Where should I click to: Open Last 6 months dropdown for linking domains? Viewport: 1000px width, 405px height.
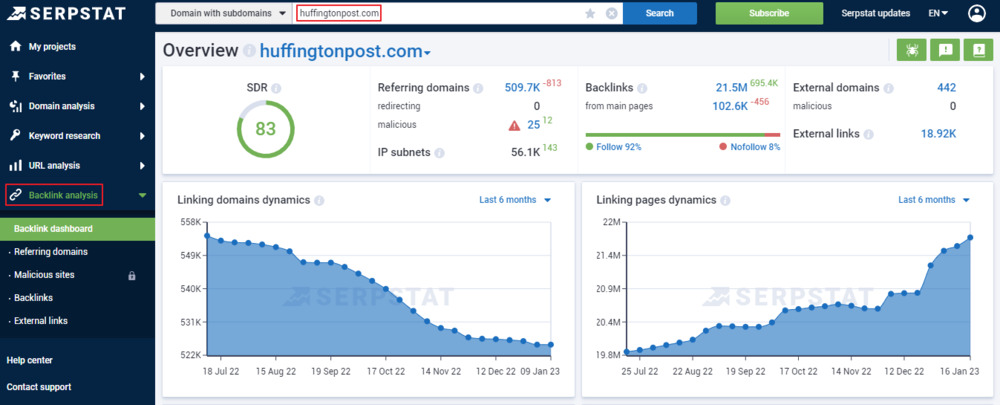tap(515, 200)
